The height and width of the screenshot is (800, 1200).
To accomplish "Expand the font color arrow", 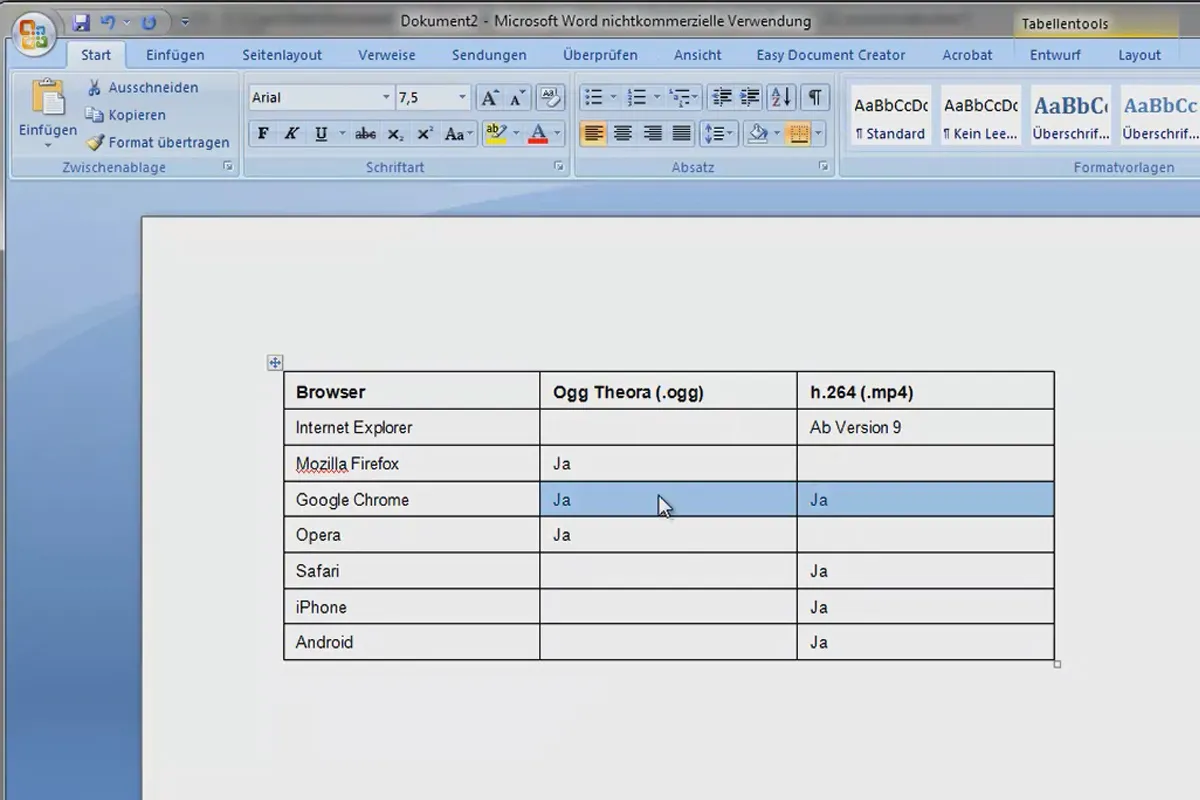I will click(x=557, y=133).
